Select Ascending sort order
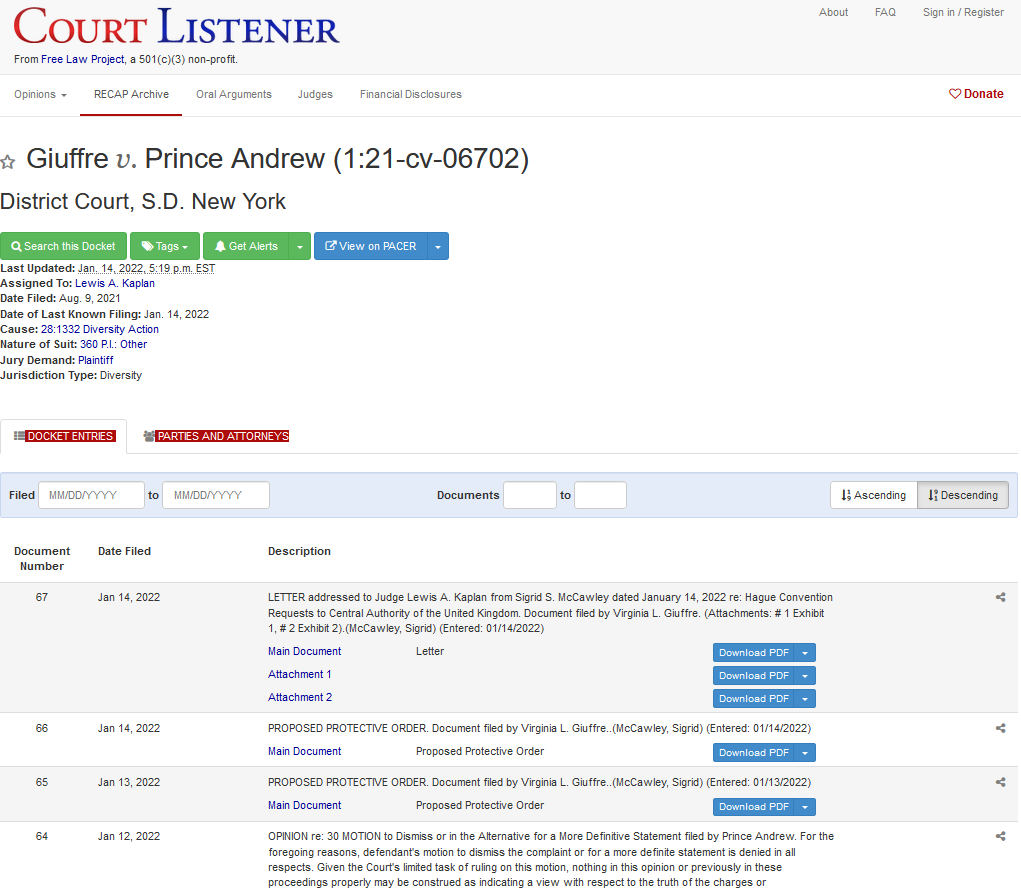1021x893 pixels. 874,495
